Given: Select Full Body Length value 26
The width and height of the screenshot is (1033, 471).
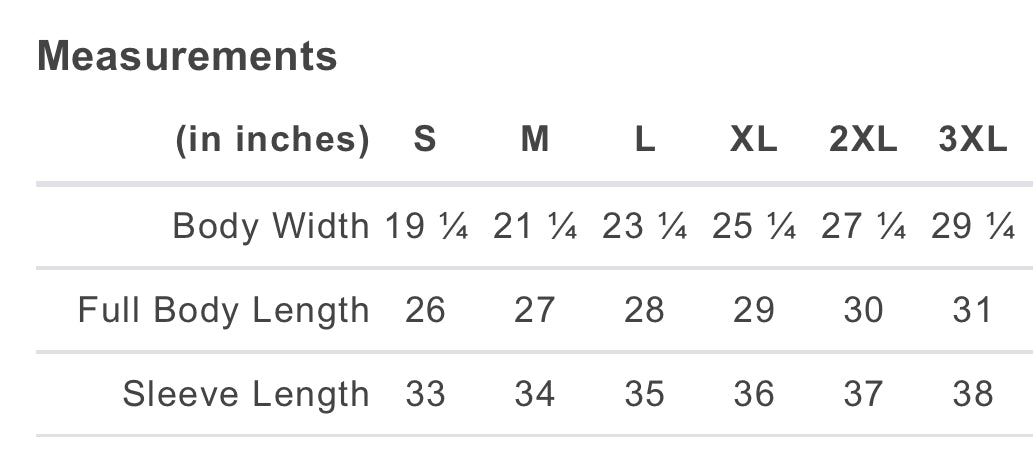Looking at the screenshot, I should coord(425,310).
